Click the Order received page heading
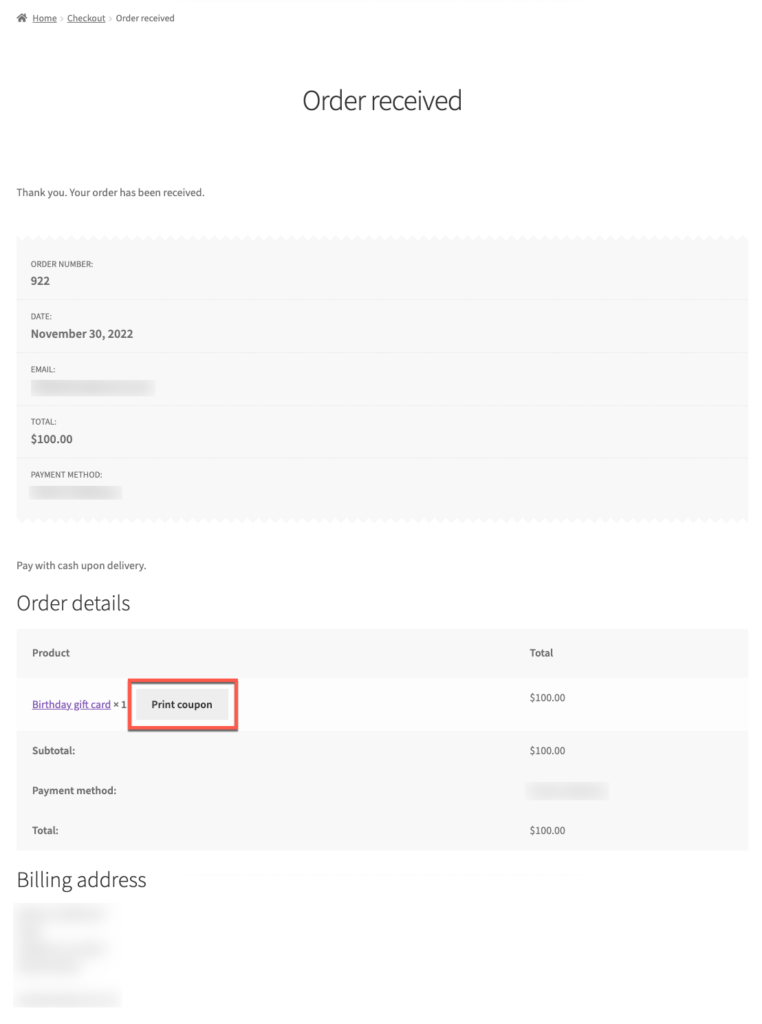The image size is (762, 1024). (382, 101)
